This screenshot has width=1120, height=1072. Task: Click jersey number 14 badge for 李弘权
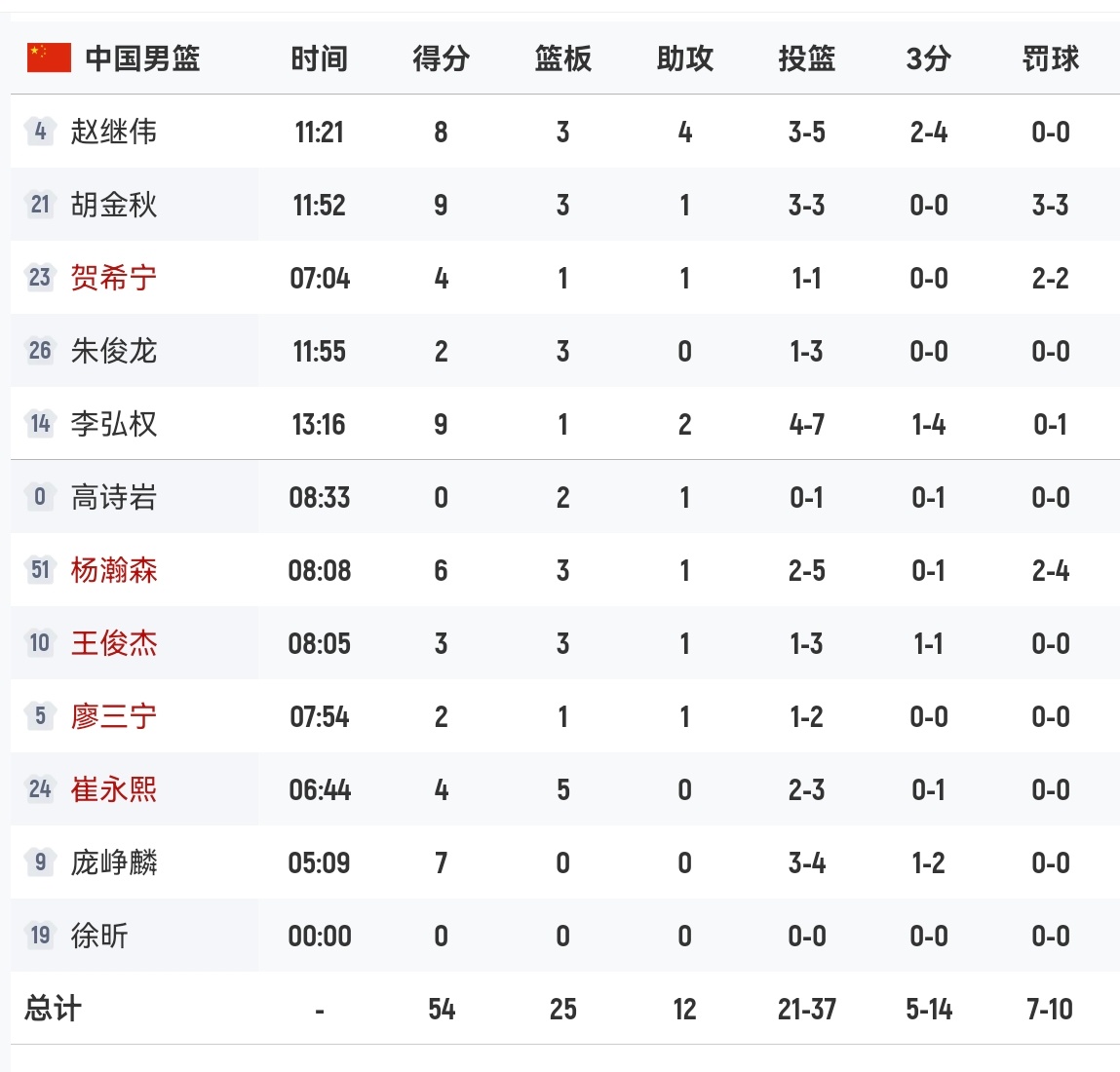coord(40,424)
